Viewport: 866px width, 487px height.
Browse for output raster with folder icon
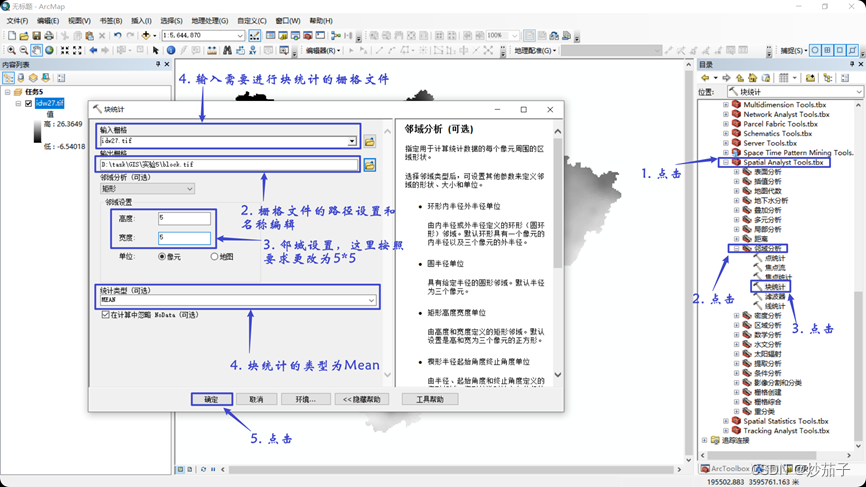point(369,165)
